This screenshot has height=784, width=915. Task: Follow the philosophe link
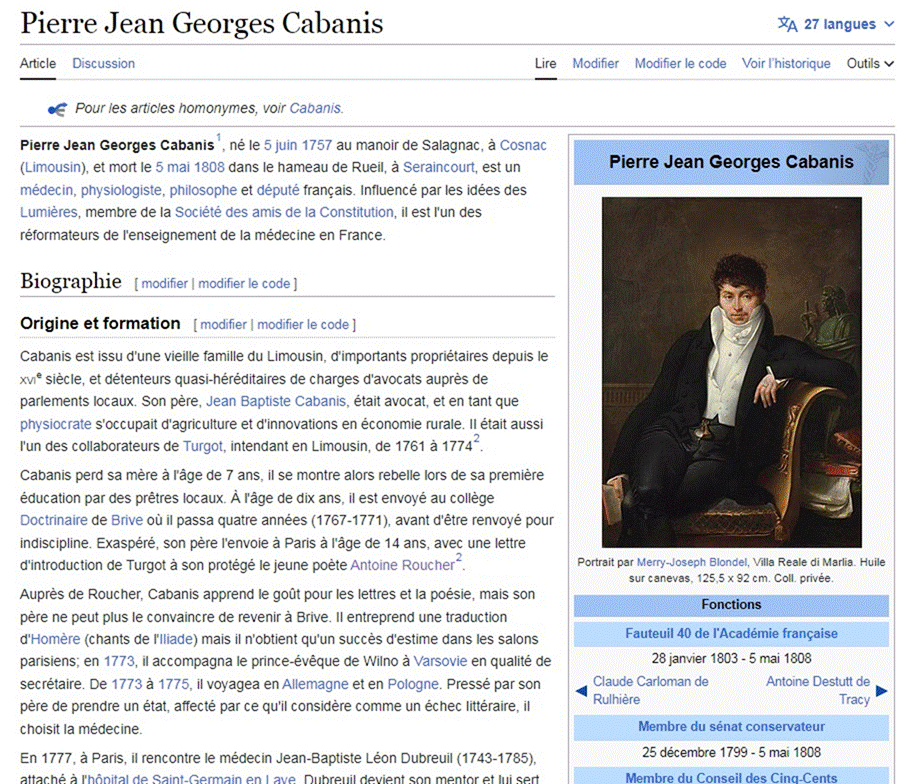[x=203, y=190]
